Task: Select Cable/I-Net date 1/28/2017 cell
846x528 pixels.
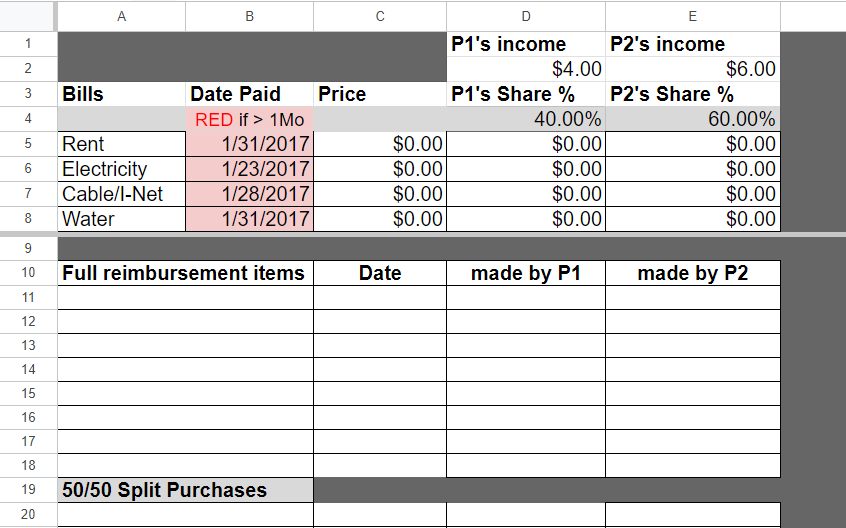Action: pos(249,193)
